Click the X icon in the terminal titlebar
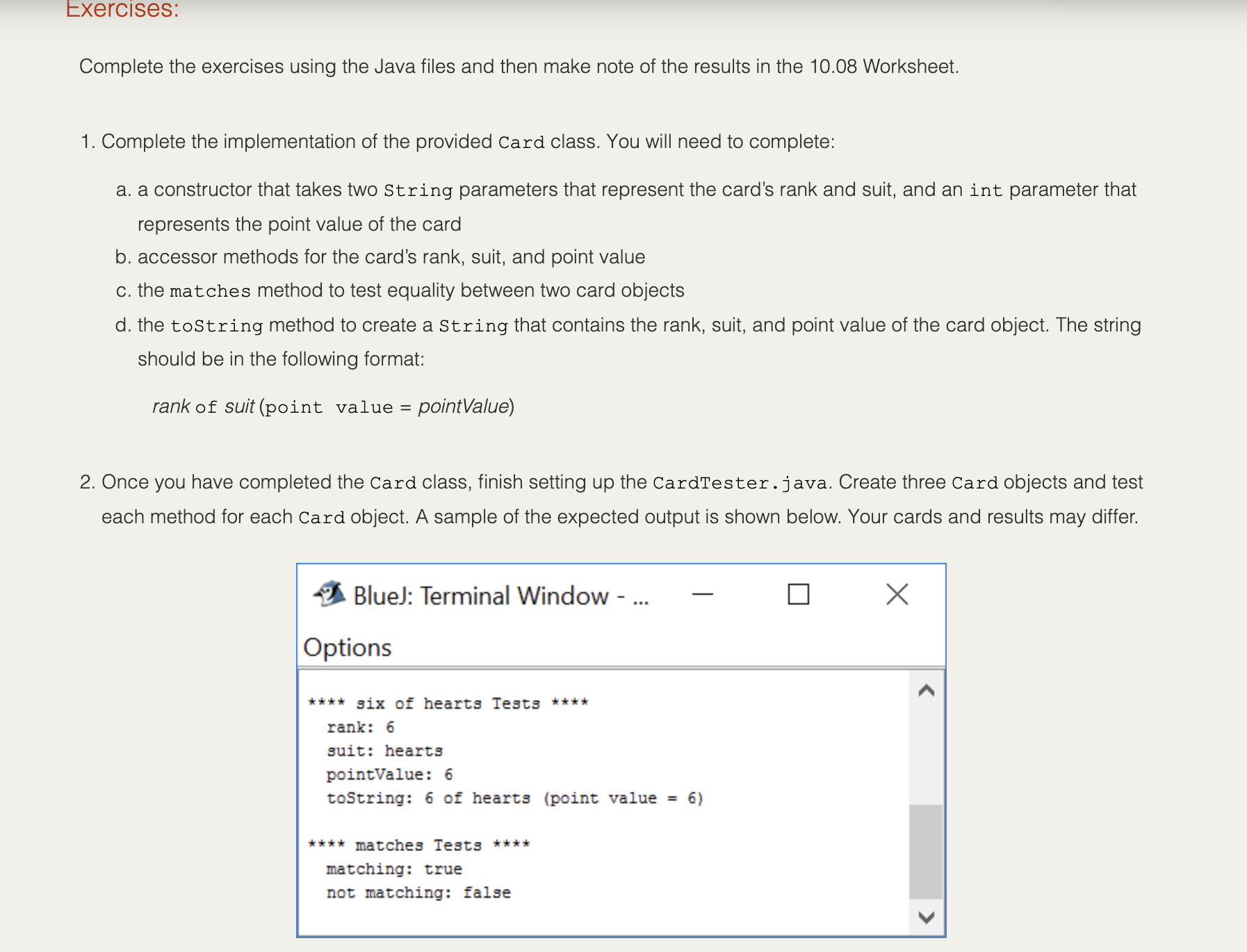1247x952 pixels. pyautogui.click(x=897, y=594)
